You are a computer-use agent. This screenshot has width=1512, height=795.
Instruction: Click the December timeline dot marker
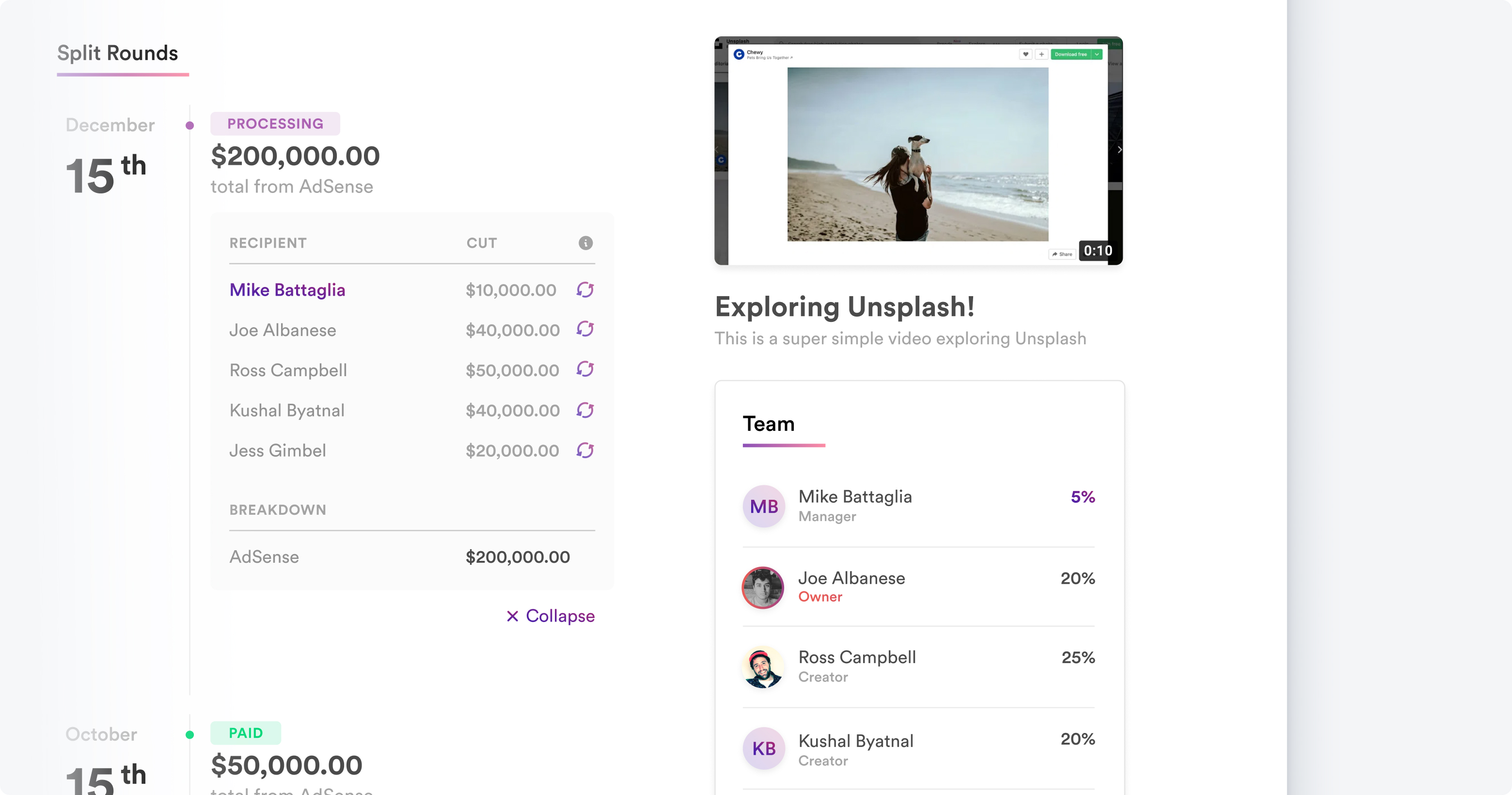pos(189,125)
